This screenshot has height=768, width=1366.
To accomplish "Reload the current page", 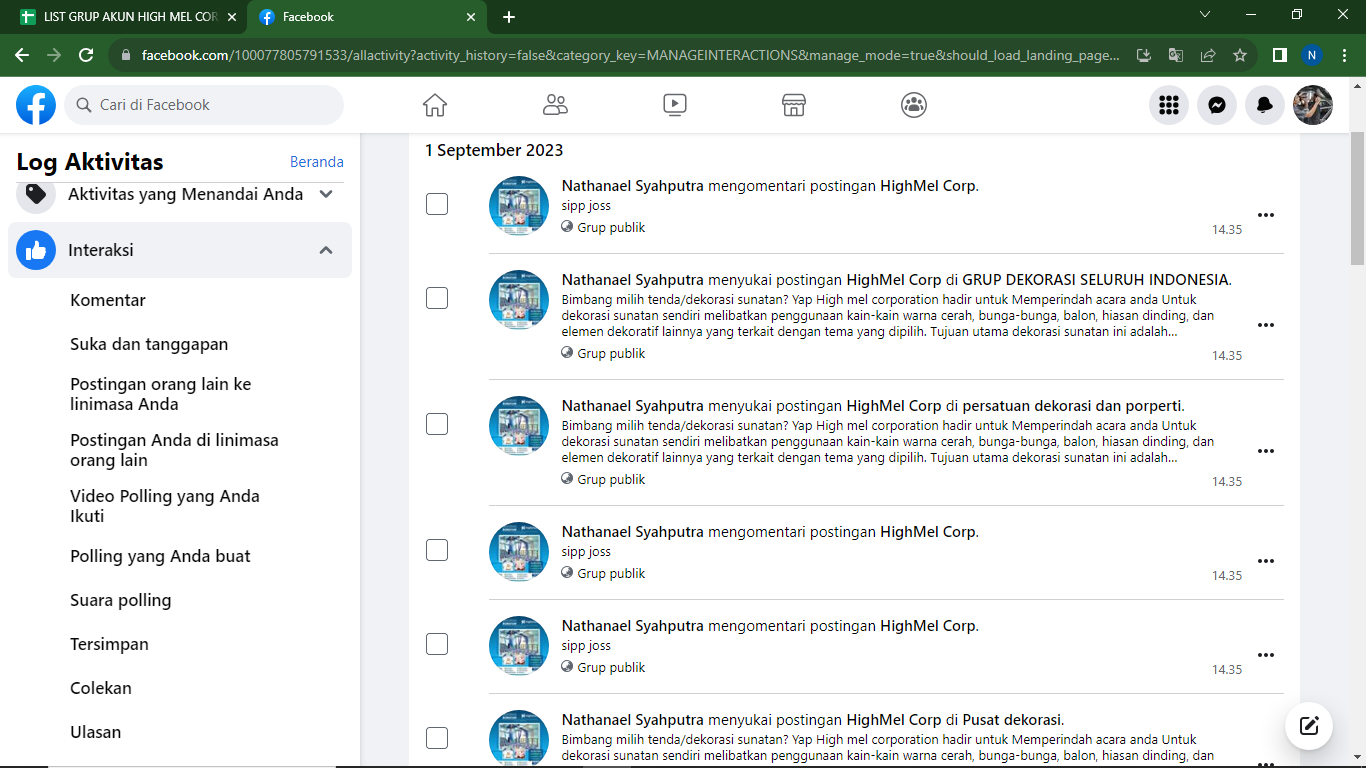I will [86, 55].
